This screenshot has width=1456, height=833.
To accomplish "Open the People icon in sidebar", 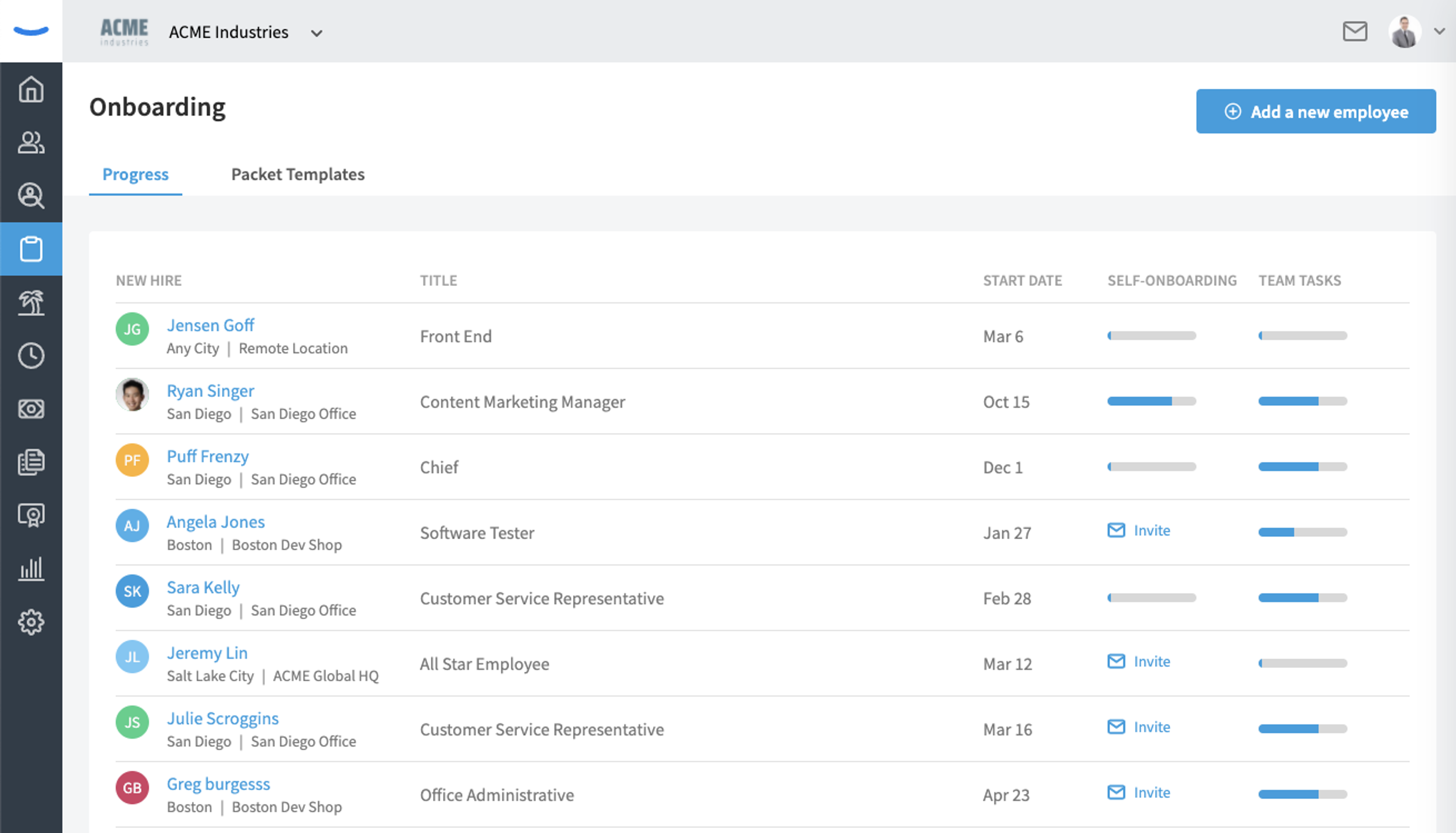I will 31,143.
